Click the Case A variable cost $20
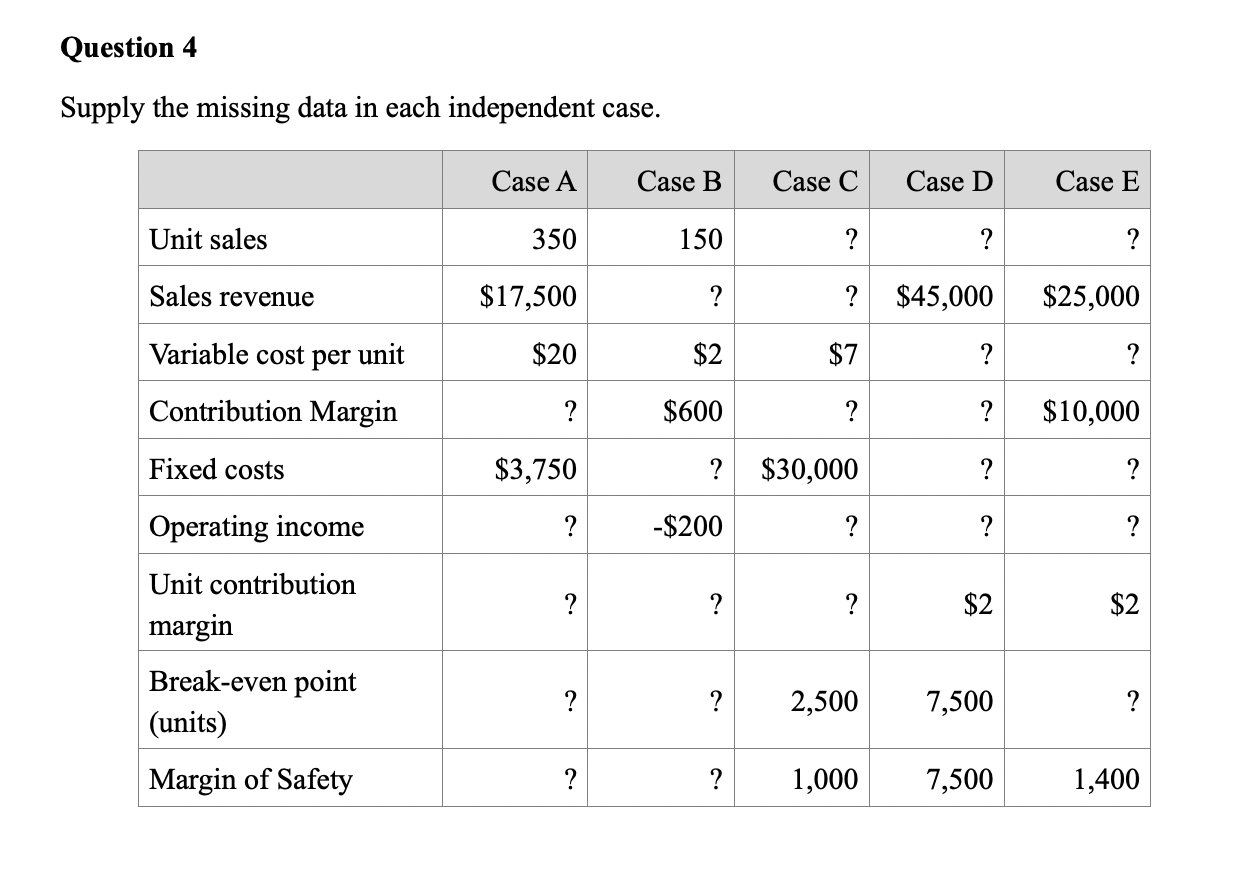The image size is (1248, 872). 554,354
